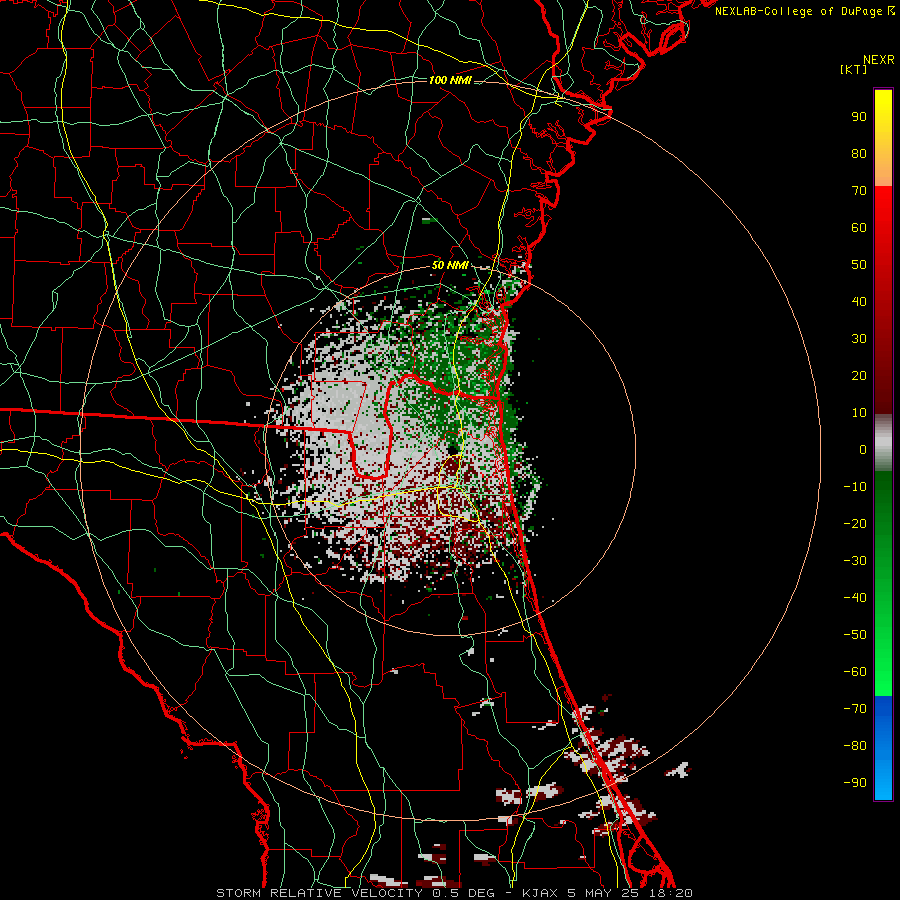900x900 pixels.
Task: Click the -10 knot scale value
Action: tap(855, 487)
